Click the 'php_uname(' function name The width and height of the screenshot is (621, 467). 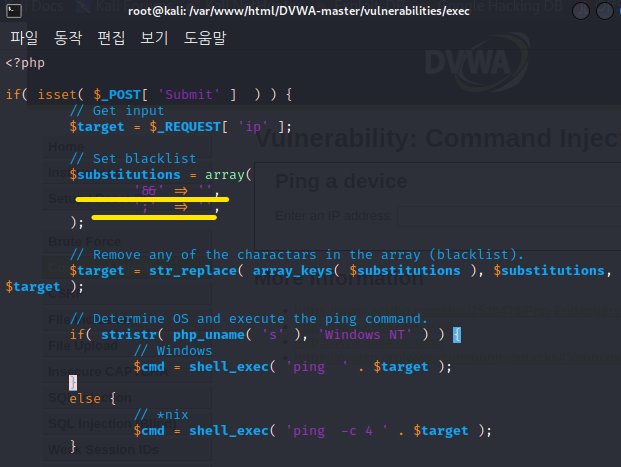212,335
